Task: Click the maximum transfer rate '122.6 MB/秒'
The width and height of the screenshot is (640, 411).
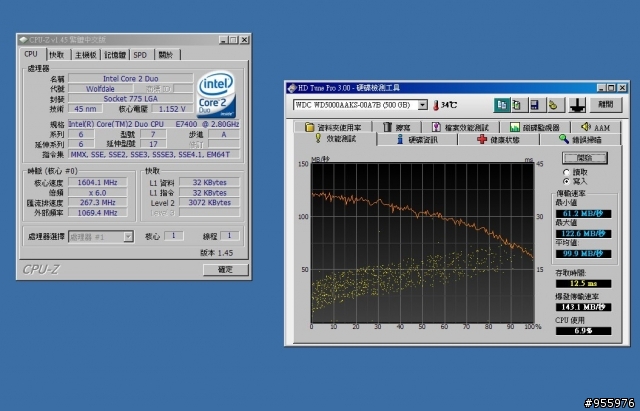Action: [583, 234]
